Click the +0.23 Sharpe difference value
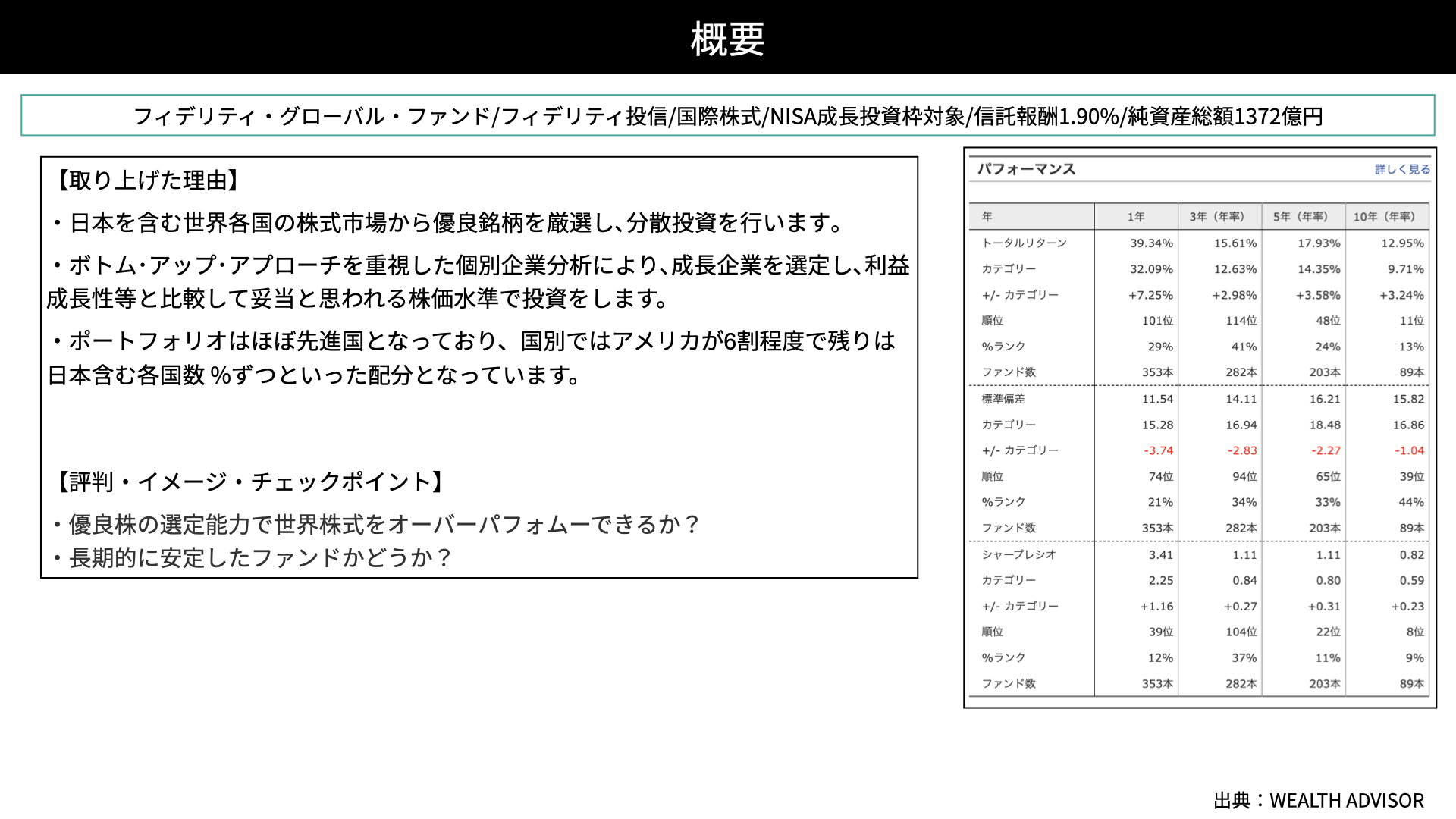Screen dimensions: 1456x819 1407,606
